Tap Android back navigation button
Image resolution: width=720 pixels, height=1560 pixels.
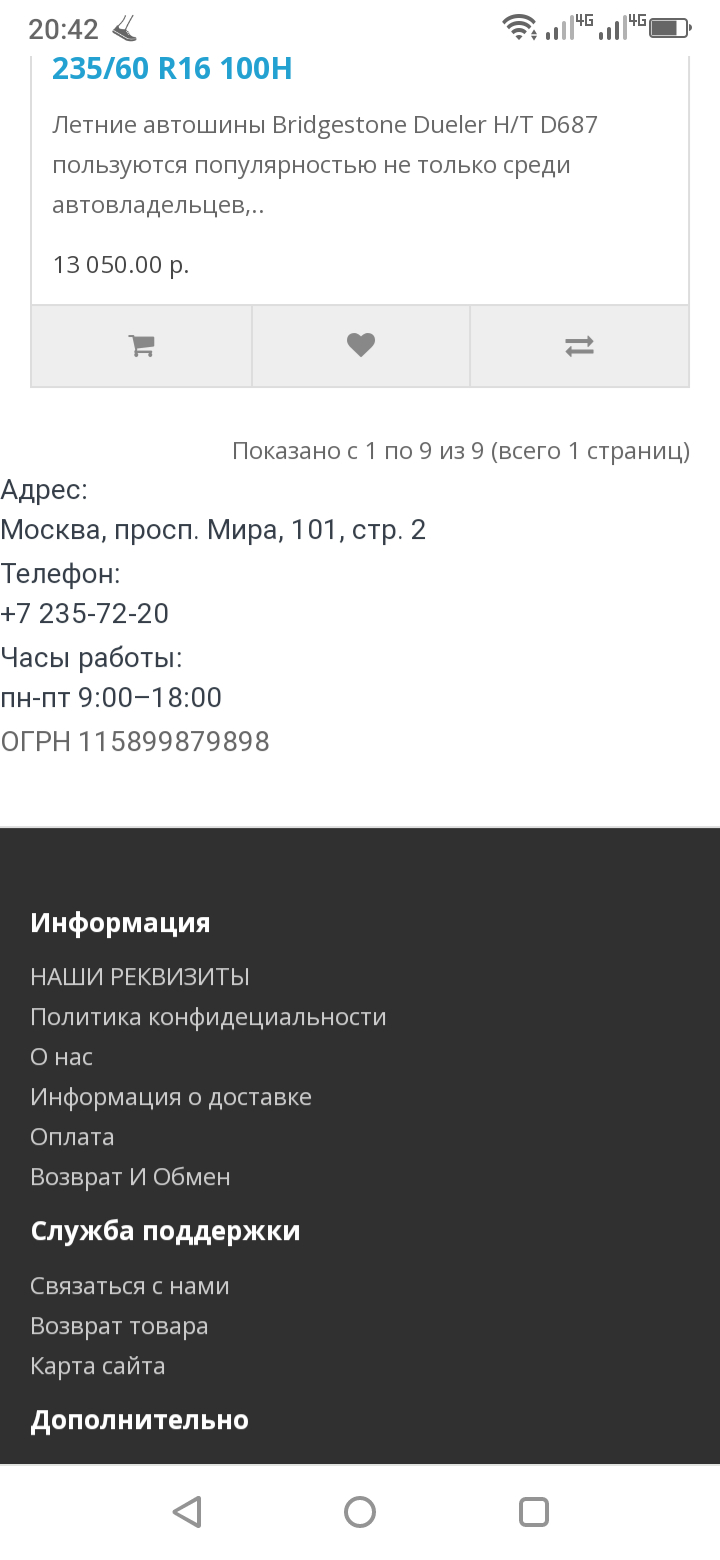(187, 1511)
